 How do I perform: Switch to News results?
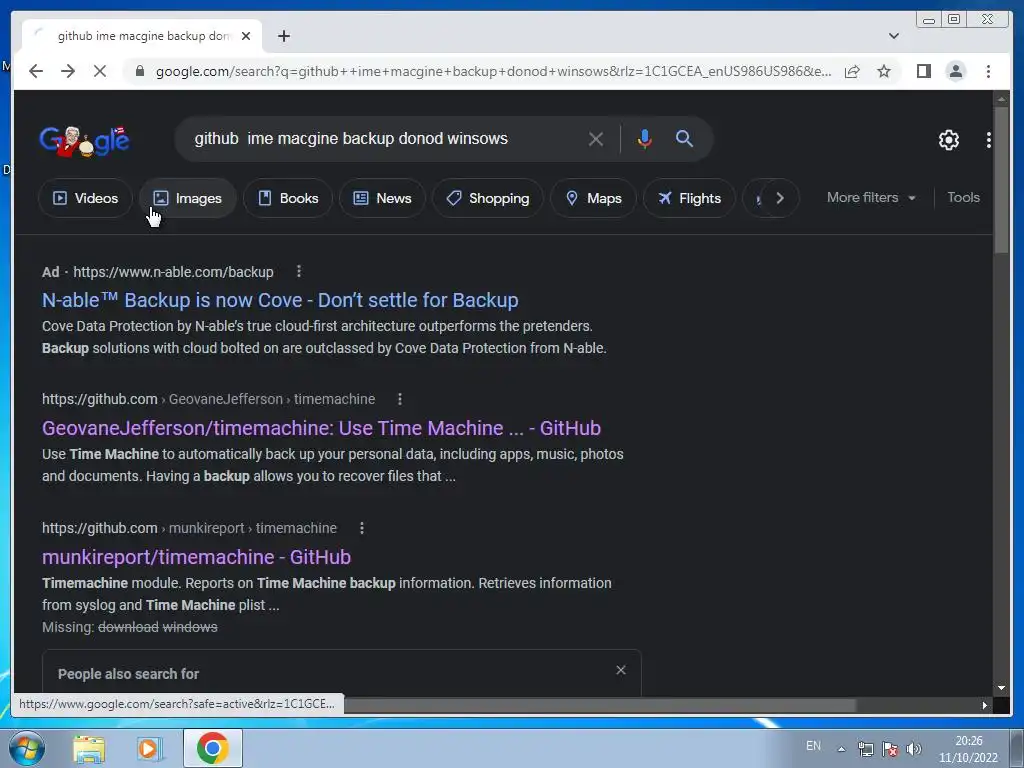(x=383, y=198)
